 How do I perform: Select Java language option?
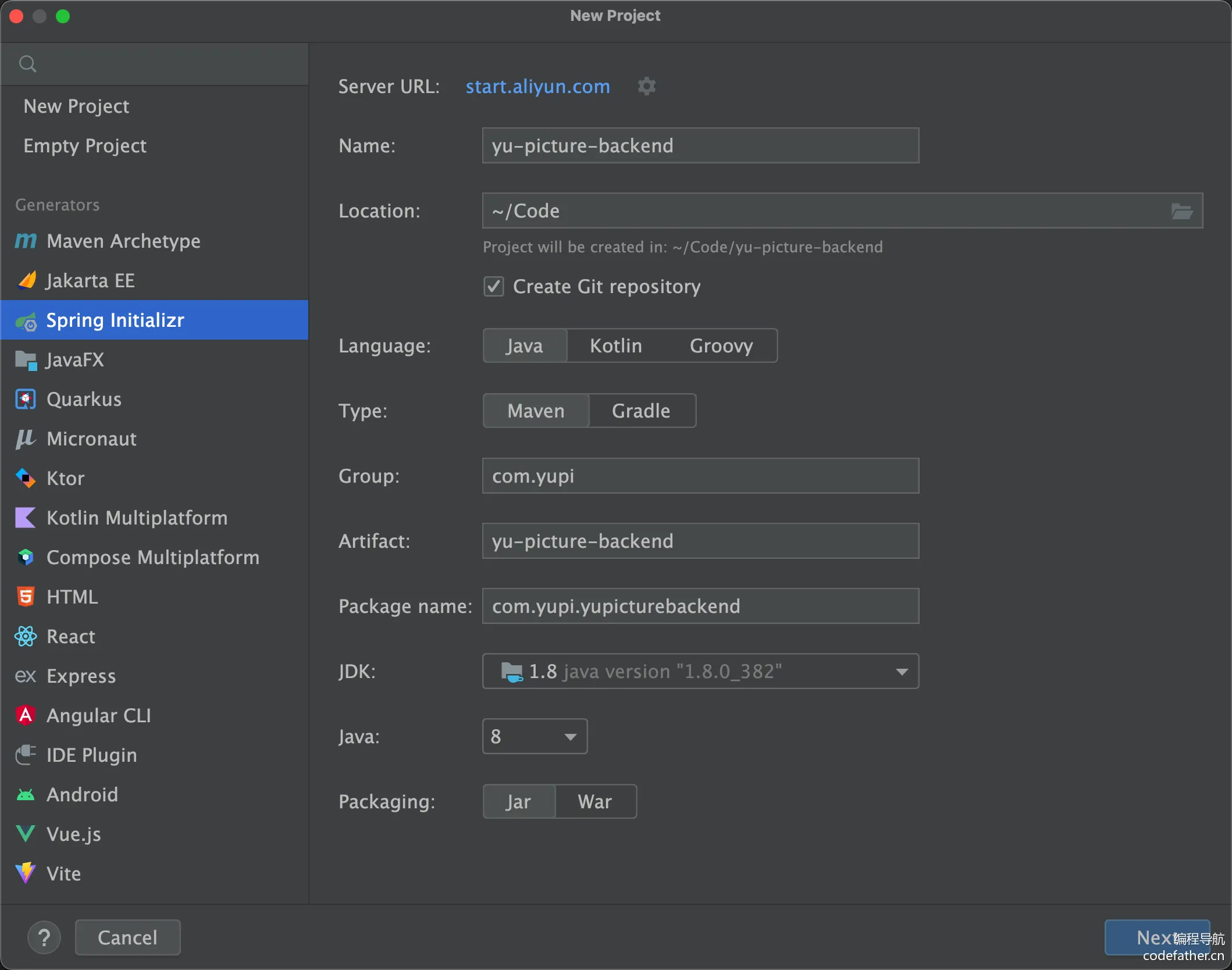point(524,345)
